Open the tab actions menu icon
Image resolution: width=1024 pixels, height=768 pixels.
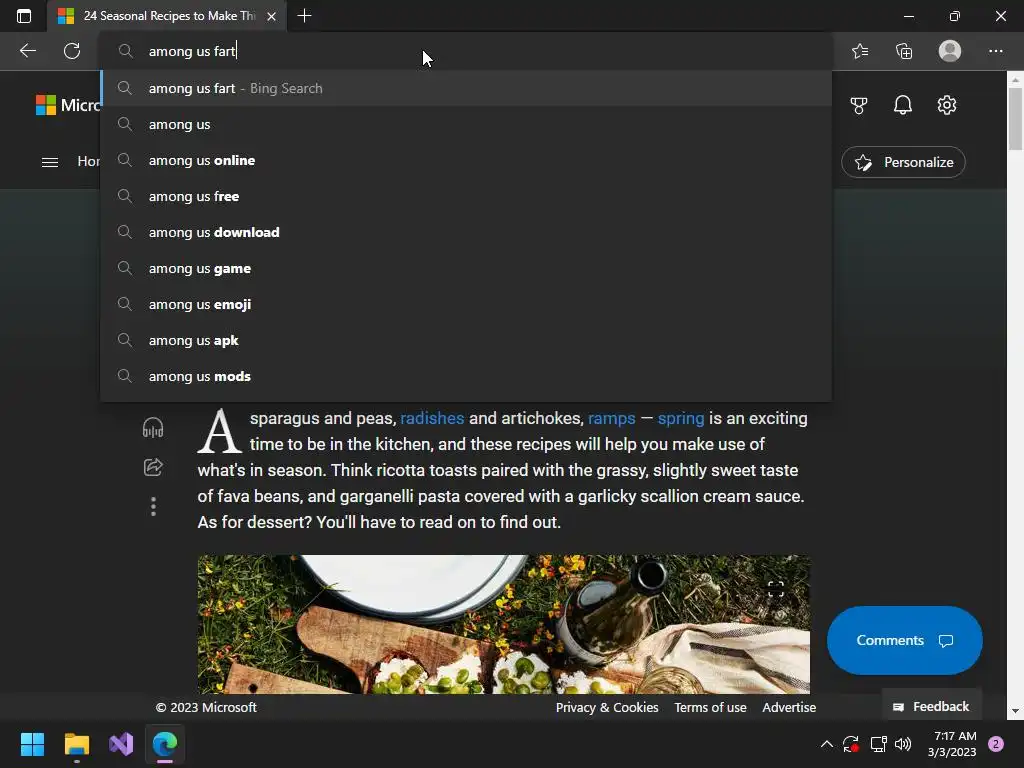(x=24, y=16)
